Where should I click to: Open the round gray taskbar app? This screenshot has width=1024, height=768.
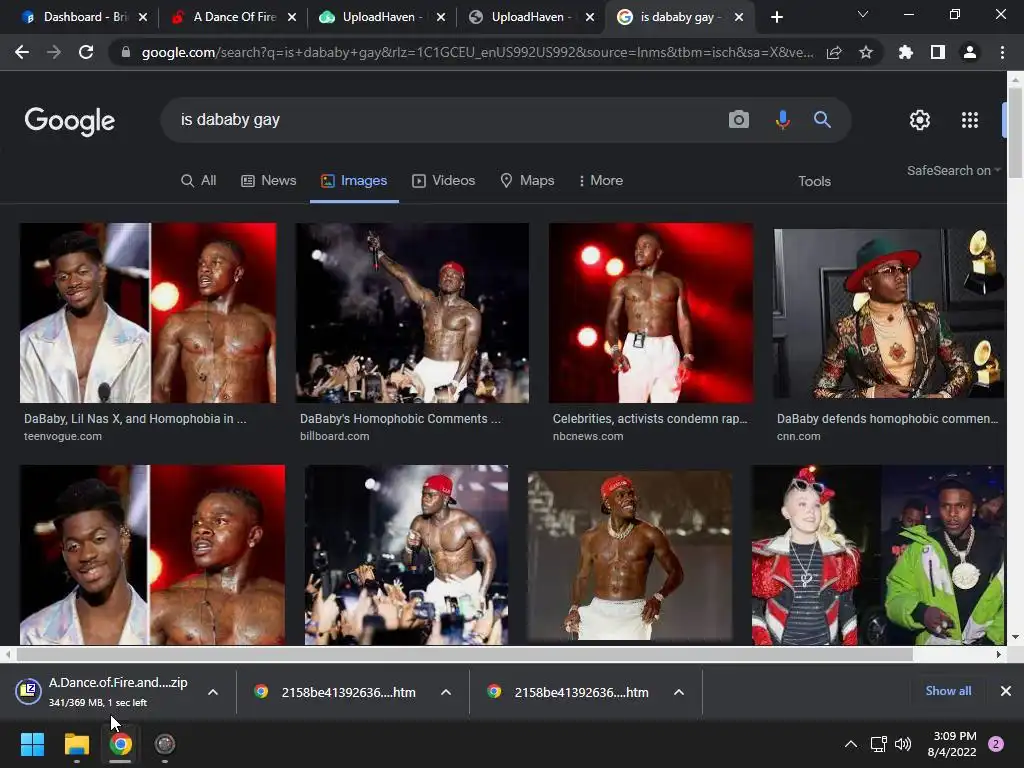click(165, 744)
